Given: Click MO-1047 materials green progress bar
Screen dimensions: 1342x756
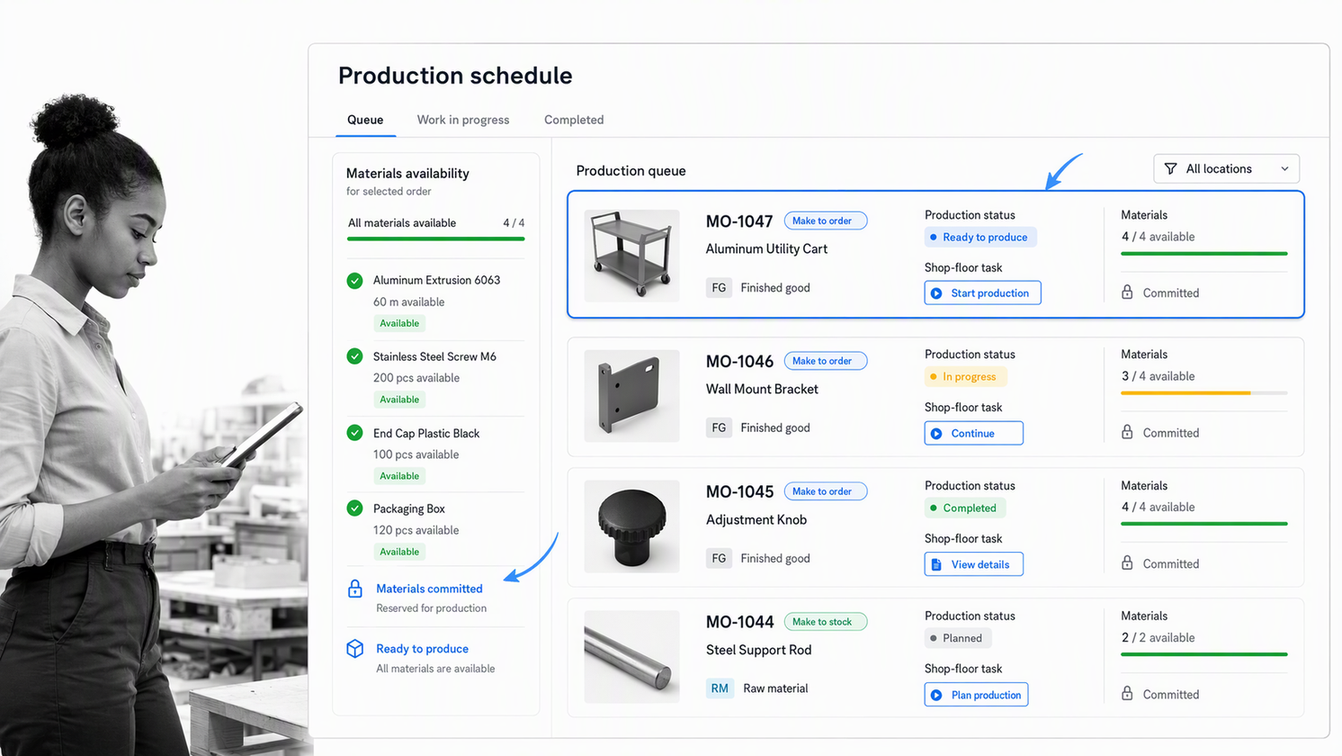Looking at the screenshot, I should click(1204, 254).
